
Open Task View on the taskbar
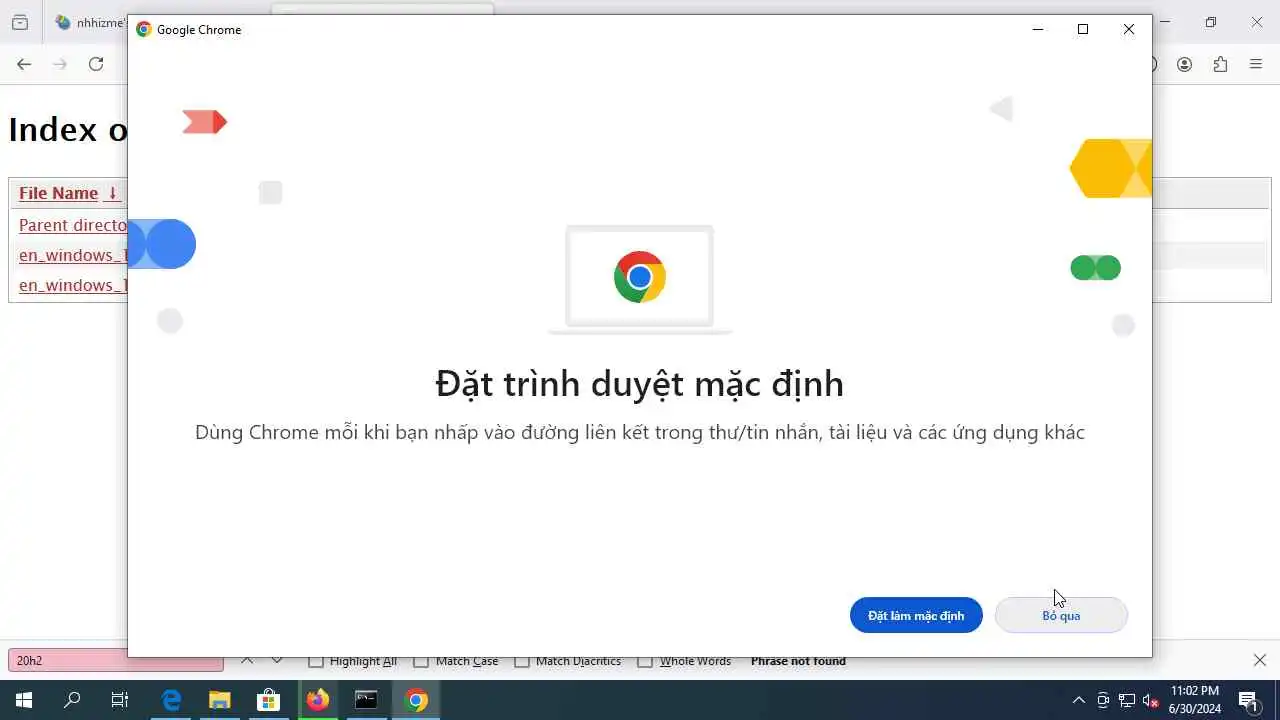click(x=120, y=700)
